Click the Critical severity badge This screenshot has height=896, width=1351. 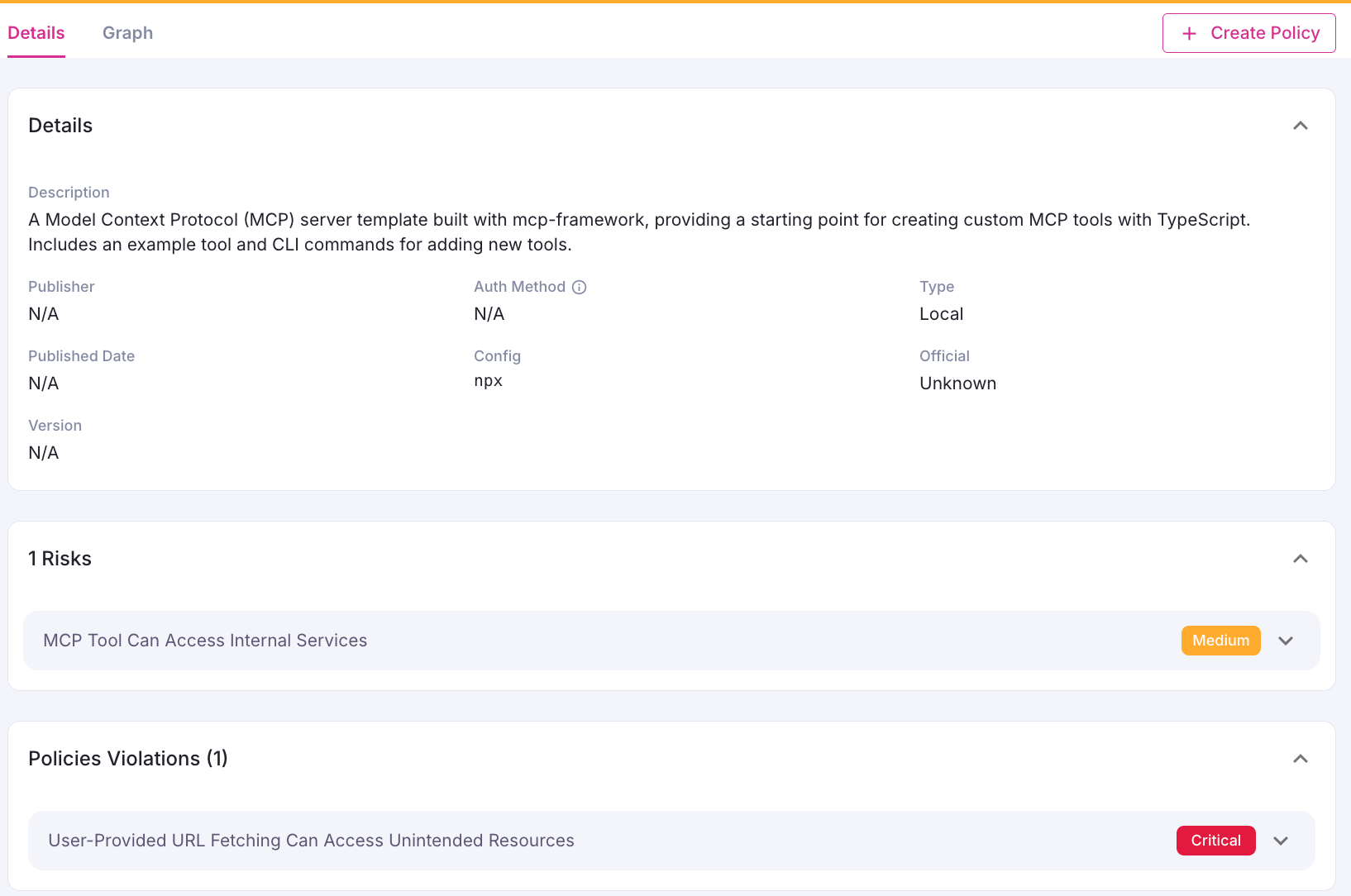pos(1215,841)
